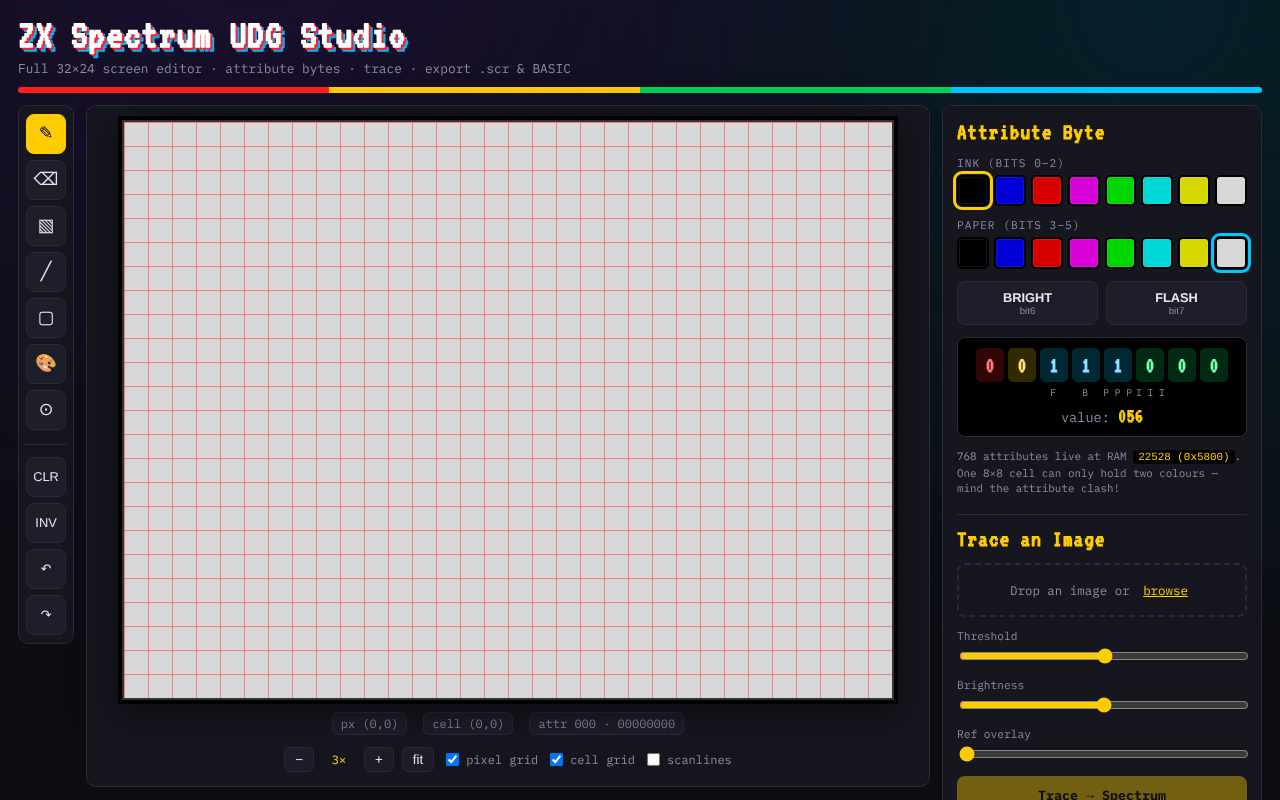The image size is (1280, 800).
Task: Click the flash bit digit in byte display
Action: point(990,365)
